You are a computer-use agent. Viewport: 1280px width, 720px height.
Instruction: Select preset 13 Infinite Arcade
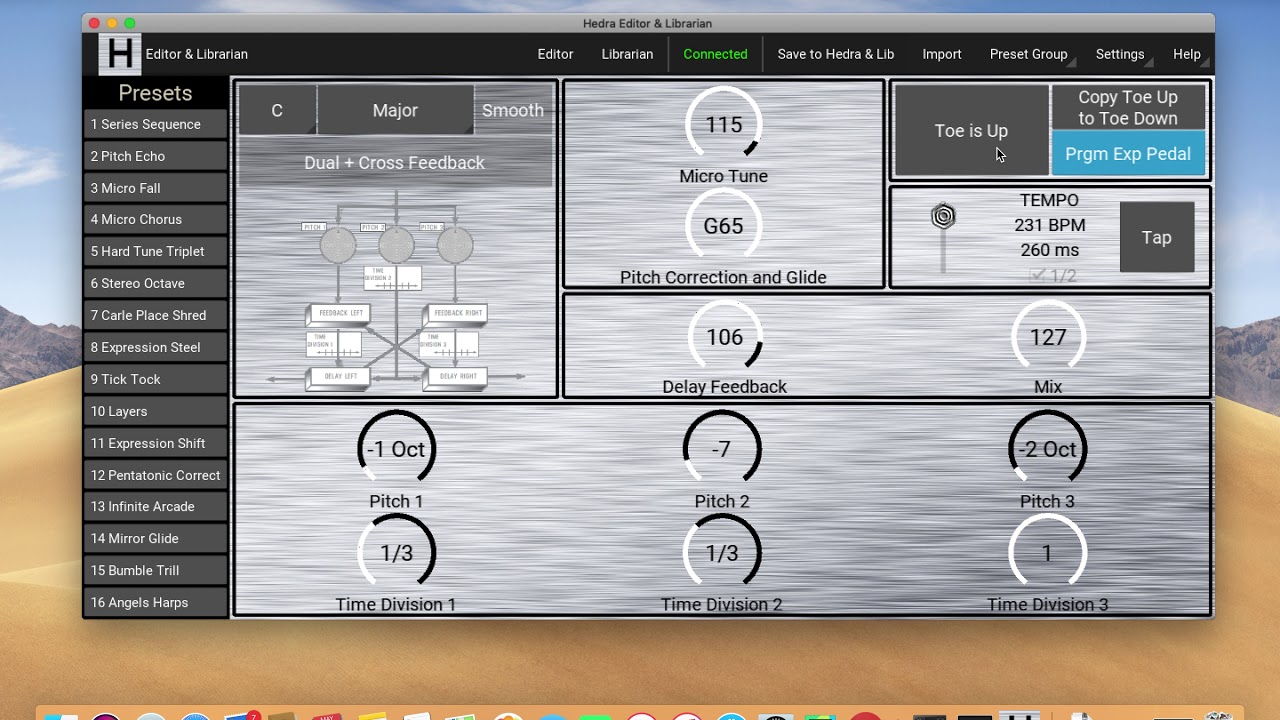coord(156,506)
